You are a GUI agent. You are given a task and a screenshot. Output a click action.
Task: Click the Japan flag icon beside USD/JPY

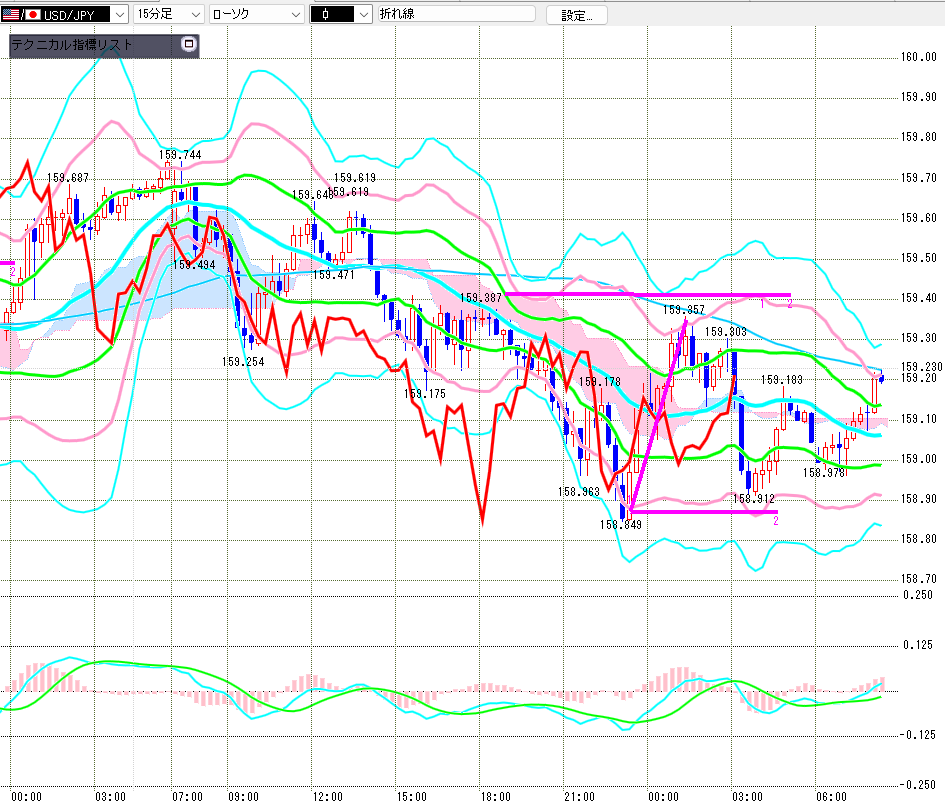pyautogui.click(x=32, y=15)
